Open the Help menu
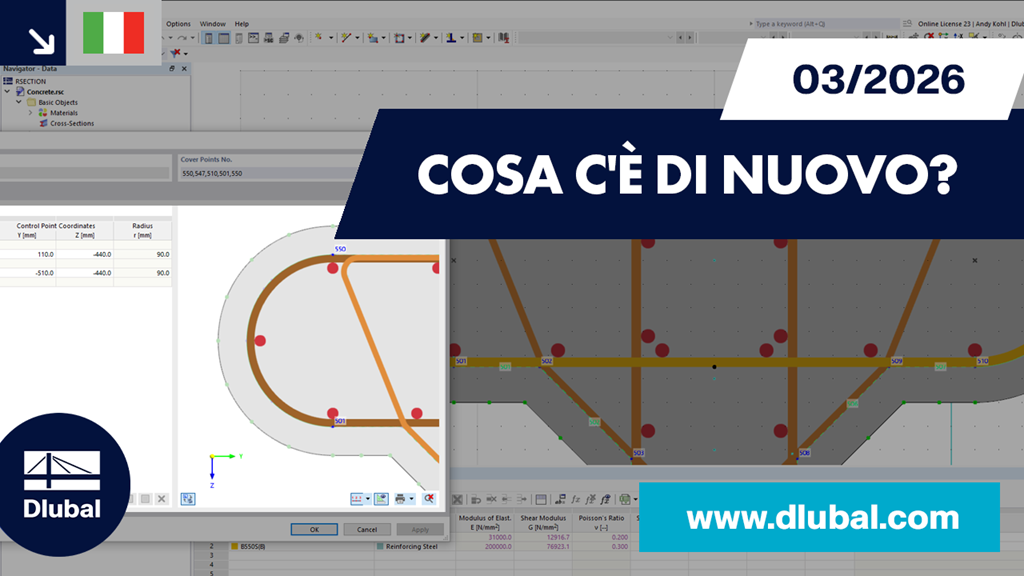The height and width of the screenshot is (576, 1024). pyautogui.click(x=242, y=24)
